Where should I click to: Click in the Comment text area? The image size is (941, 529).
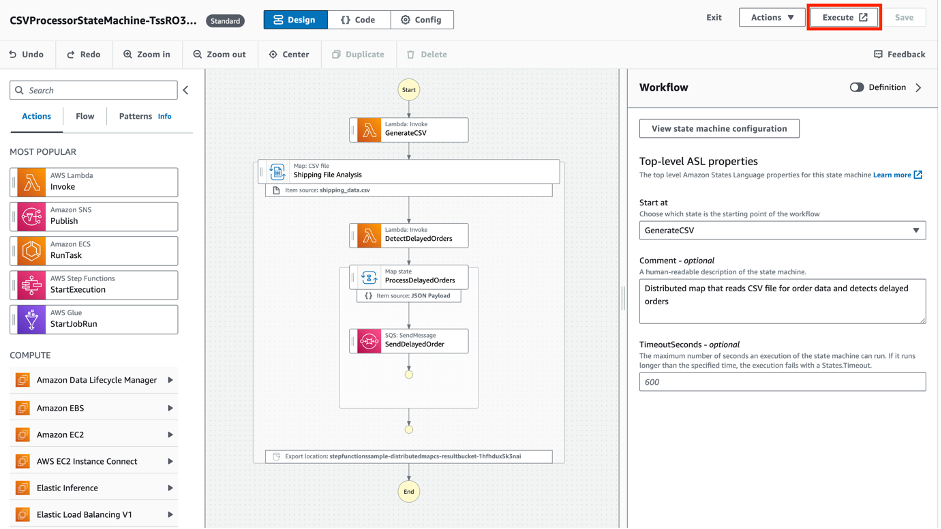(782, 301)
